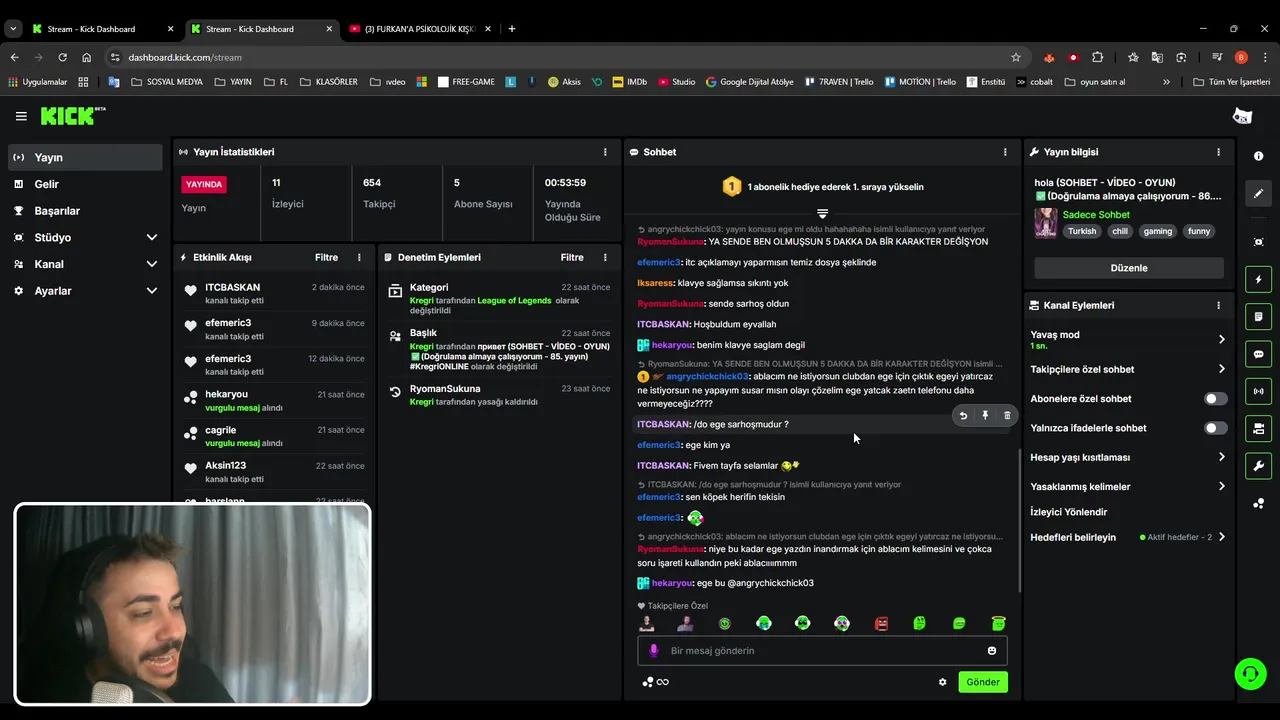Toggle the chat bubble widget icon

pyautogui.click(x=1258, y=354)
